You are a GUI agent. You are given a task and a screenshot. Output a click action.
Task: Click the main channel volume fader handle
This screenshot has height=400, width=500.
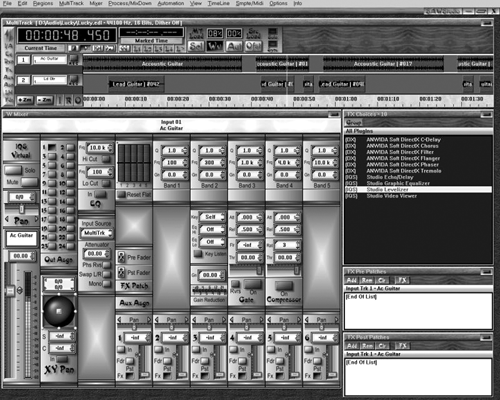pyautogui.click(x=10, y=291)
